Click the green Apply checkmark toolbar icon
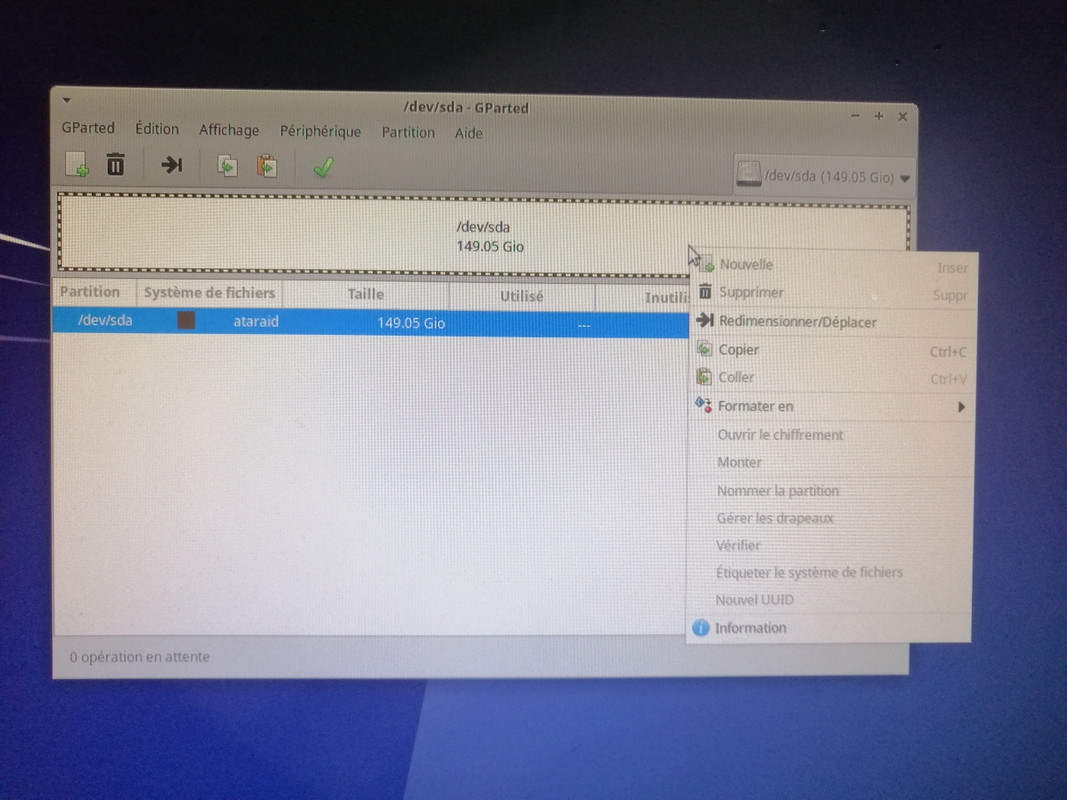1067x800 pixels. tap(323, 167)
